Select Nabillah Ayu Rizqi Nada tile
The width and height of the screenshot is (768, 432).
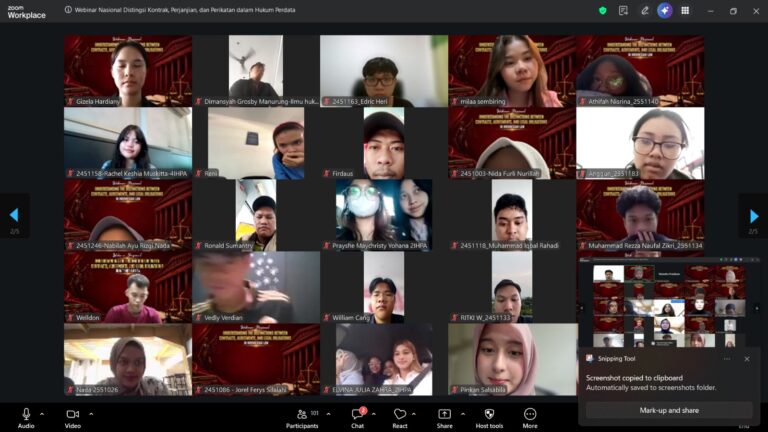pos(128,215)
